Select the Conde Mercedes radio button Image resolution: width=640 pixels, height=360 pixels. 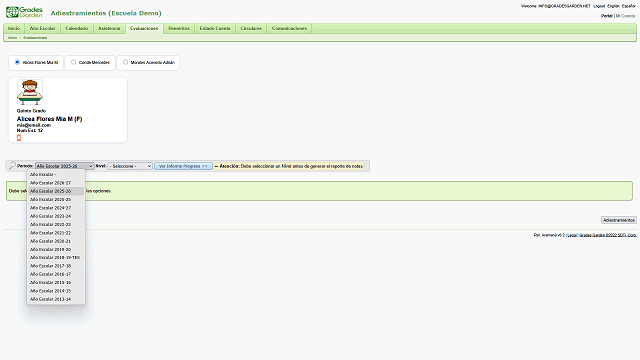(x=73, y=62)
